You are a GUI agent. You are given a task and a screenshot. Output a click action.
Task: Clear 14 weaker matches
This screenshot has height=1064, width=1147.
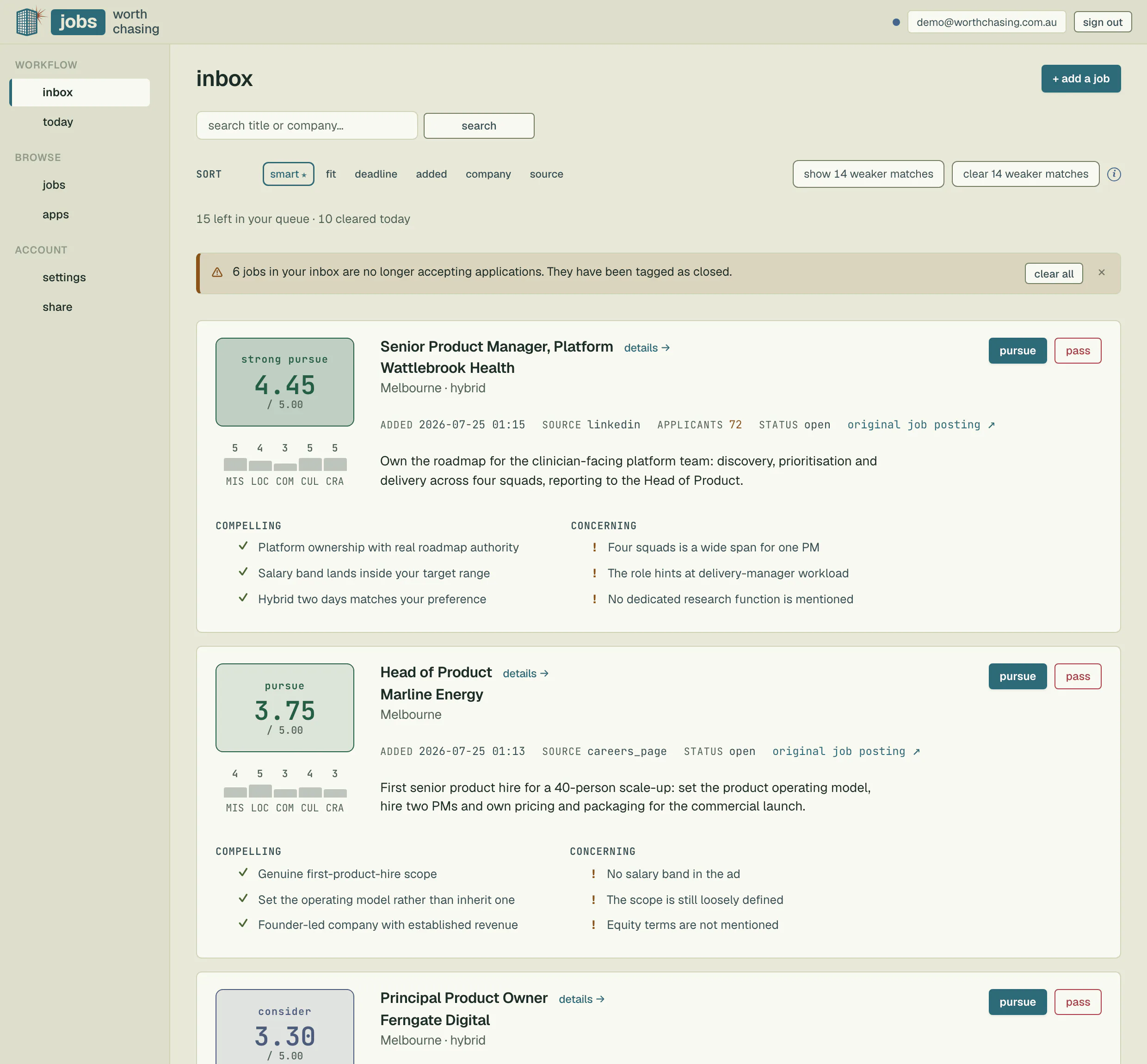1025,174
